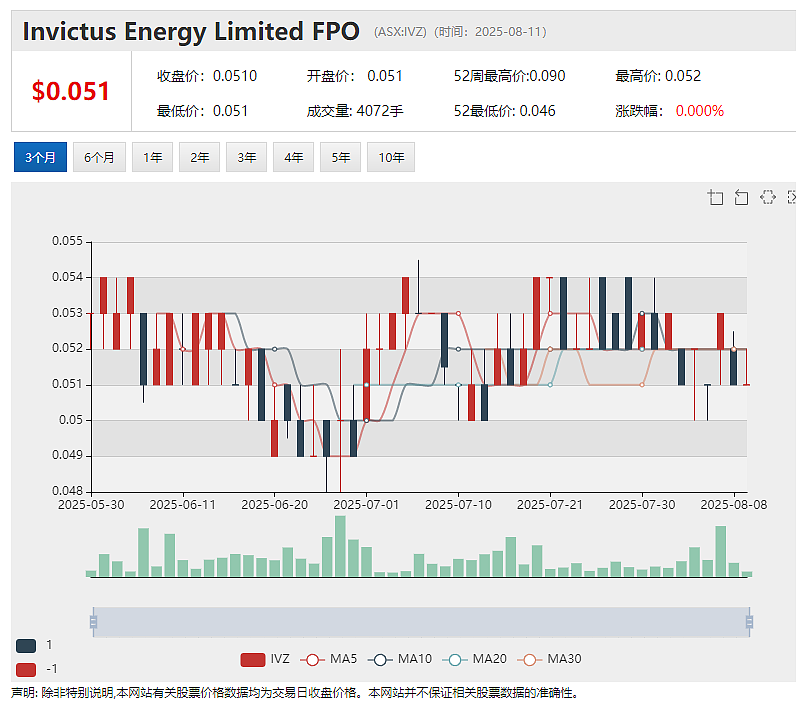Click the 成交量: 4072手 value
This screenshot has height=718, width=811.
coord(355,111)
